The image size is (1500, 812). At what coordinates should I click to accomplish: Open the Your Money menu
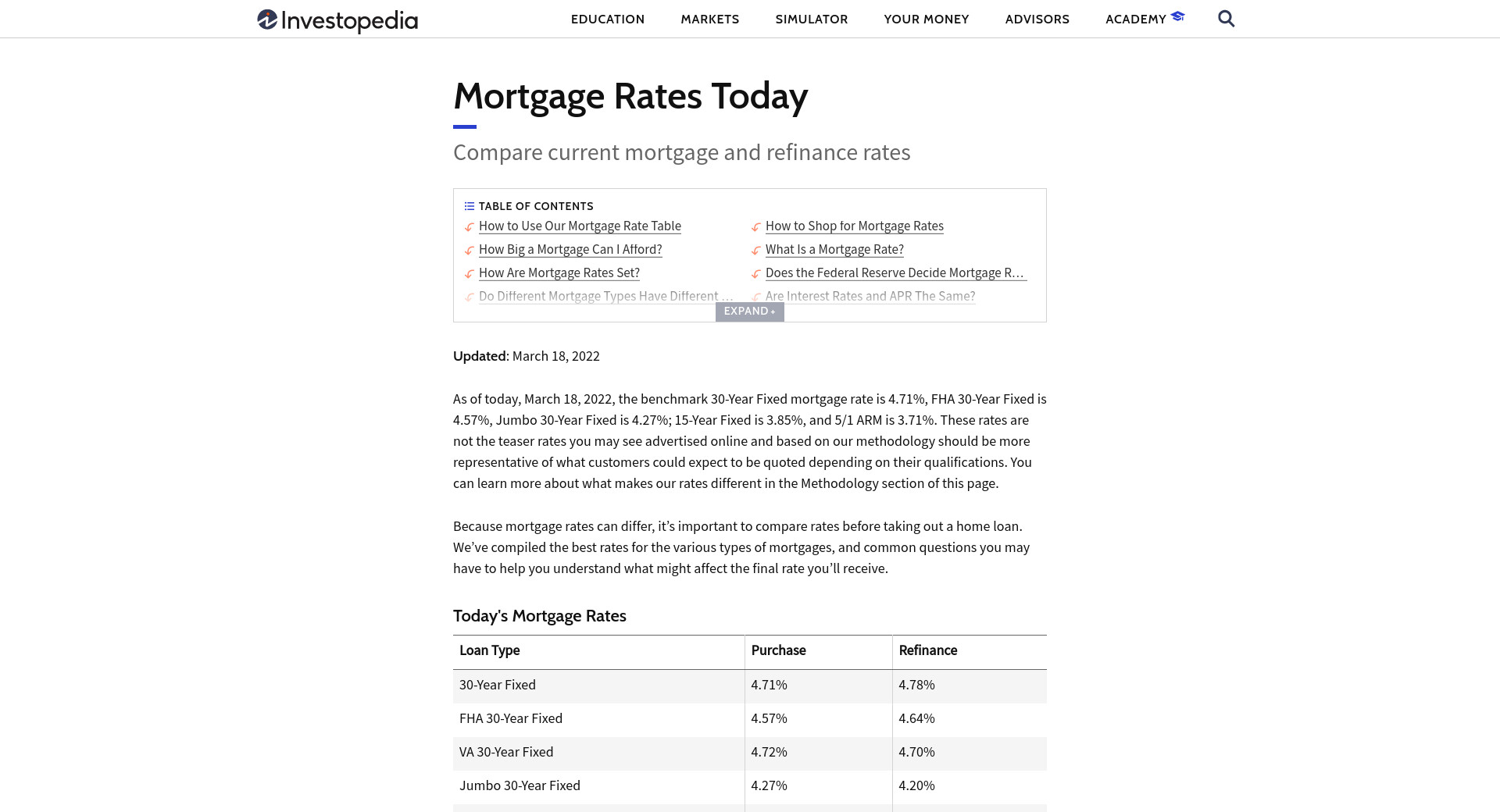tap(926, 20)
